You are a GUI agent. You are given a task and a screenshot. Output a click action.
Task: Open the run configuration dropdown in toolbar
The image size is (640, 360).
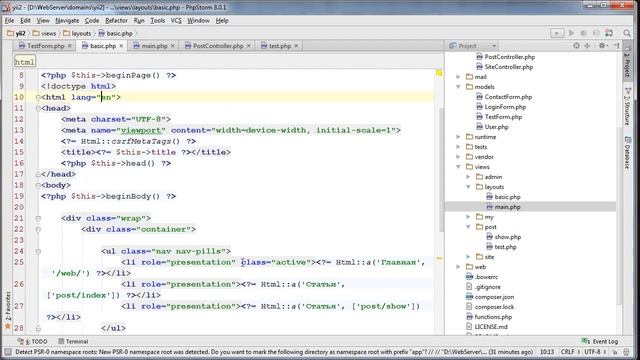point(557,33)
